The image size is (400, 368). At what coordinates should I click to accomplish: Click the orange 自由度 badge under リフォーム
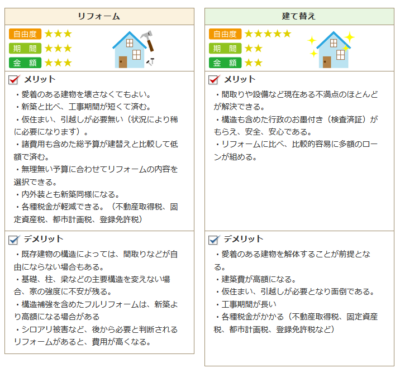pyautogui.click(x=25, y=34)
